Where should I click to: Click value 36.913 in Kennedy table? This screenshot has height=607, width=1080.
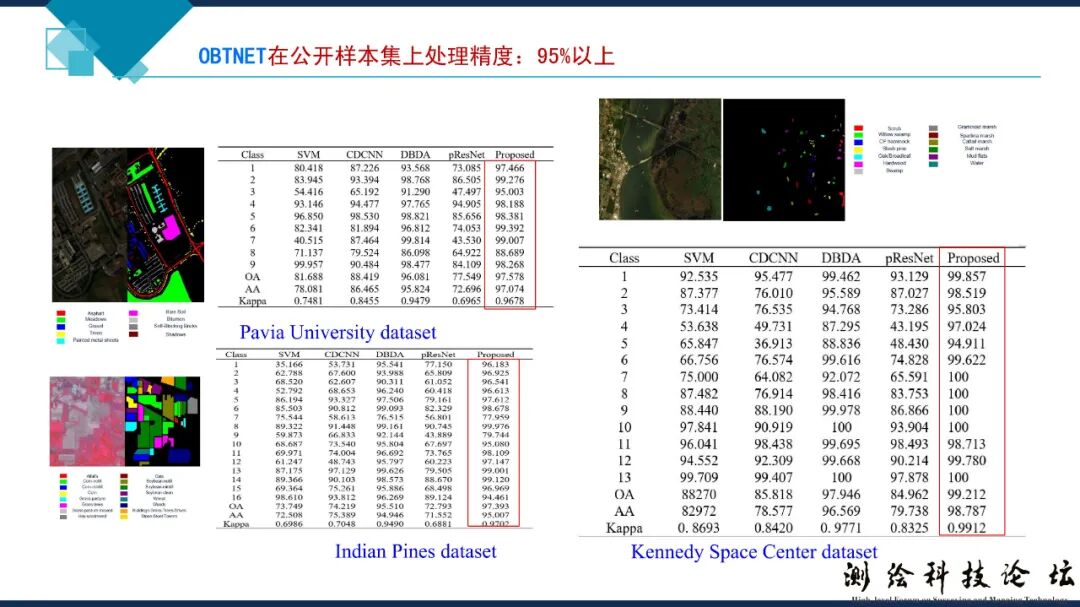click(773, 343)
